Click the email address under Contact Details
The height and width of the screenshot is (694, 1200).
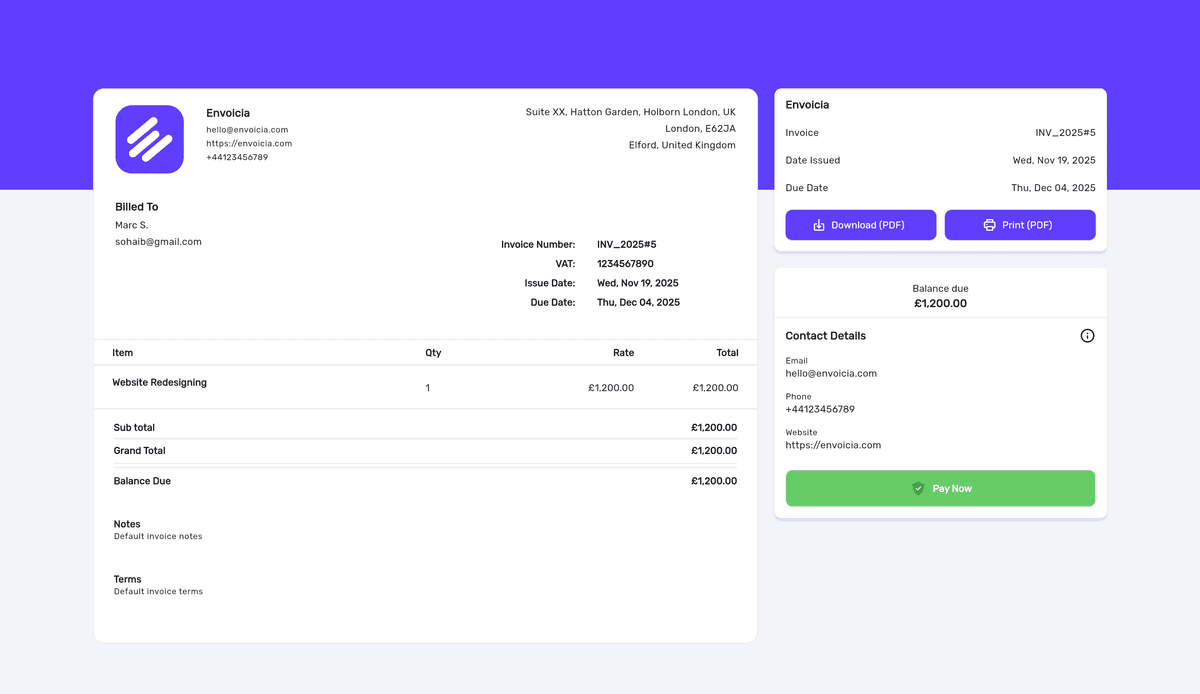pos(832,372)
